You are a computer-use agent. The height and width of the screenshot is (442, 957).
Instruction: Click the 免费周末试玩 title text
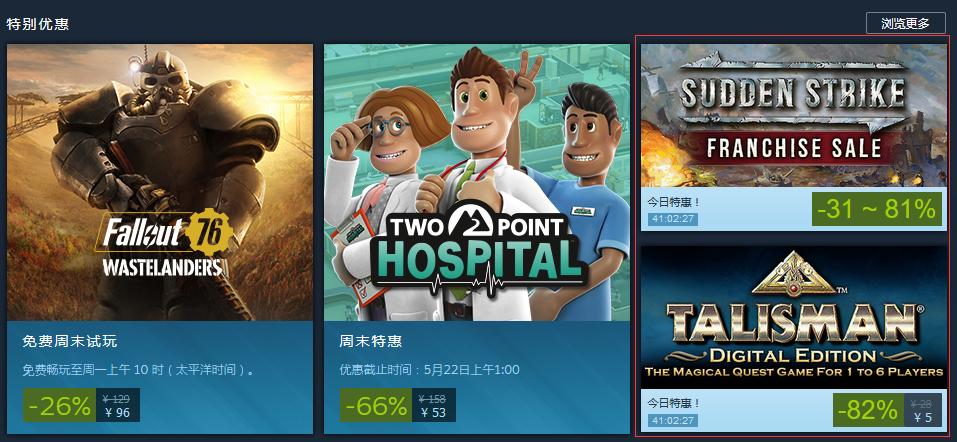click(x=70, y=341)
